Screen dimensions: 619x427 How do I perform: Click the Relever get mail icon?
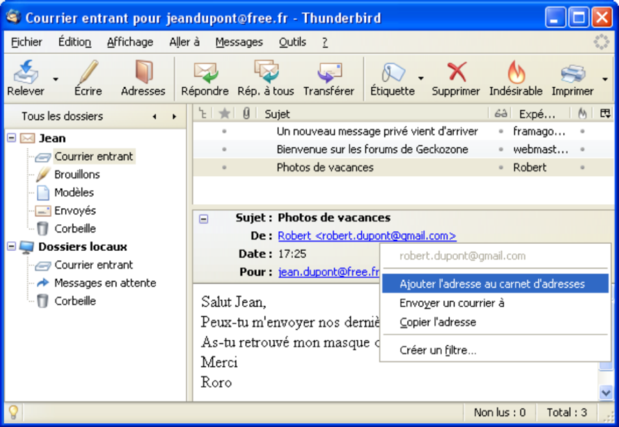tap(25, 72)
